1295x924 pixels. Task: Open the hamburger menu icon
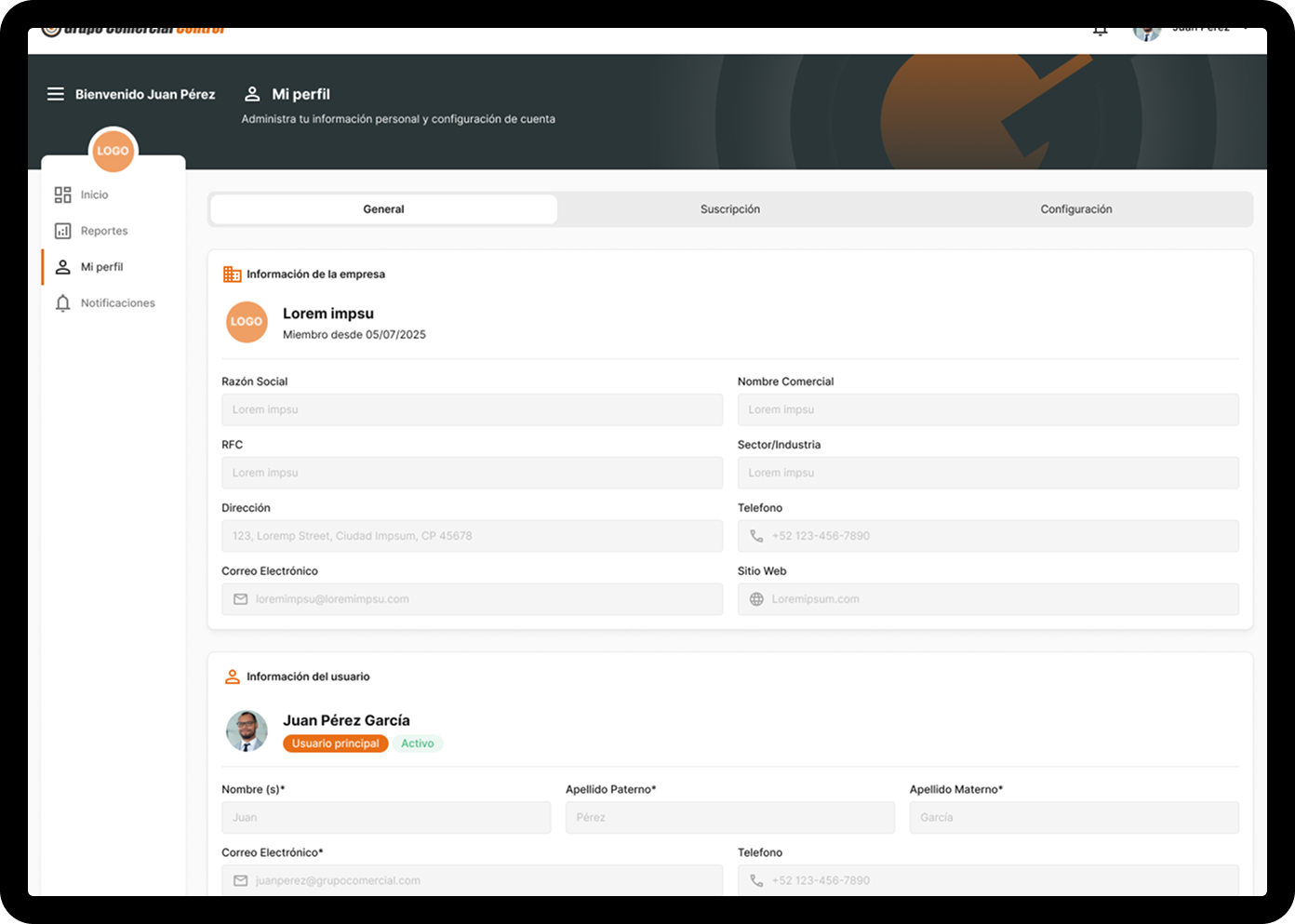[x=56, y=94]
